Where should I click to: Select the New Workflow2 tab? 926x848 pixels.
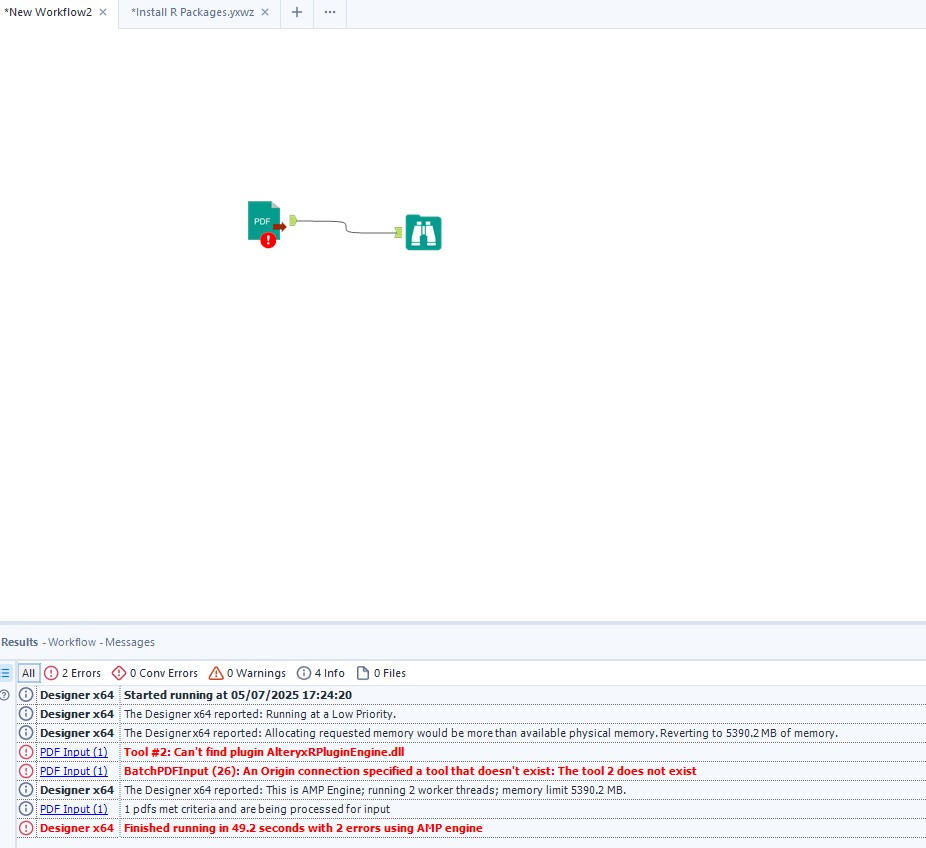pyautogui.click(x=46, y=13)
